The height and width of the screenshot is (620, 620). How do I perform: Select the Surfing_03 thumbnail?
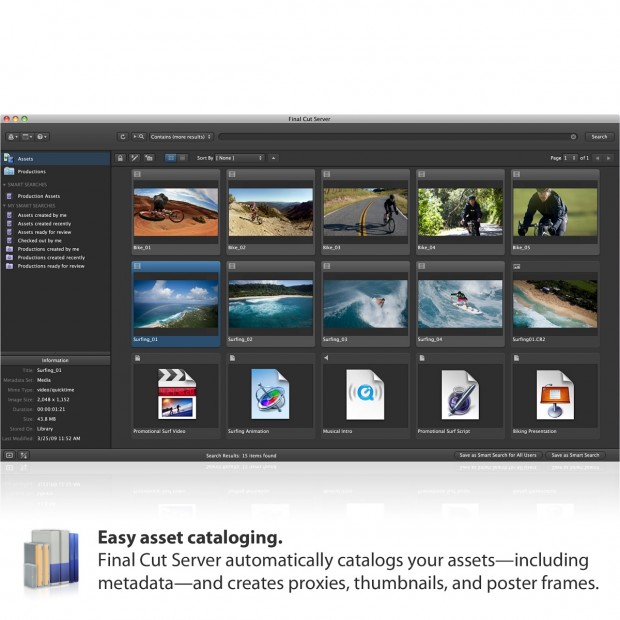365,304
